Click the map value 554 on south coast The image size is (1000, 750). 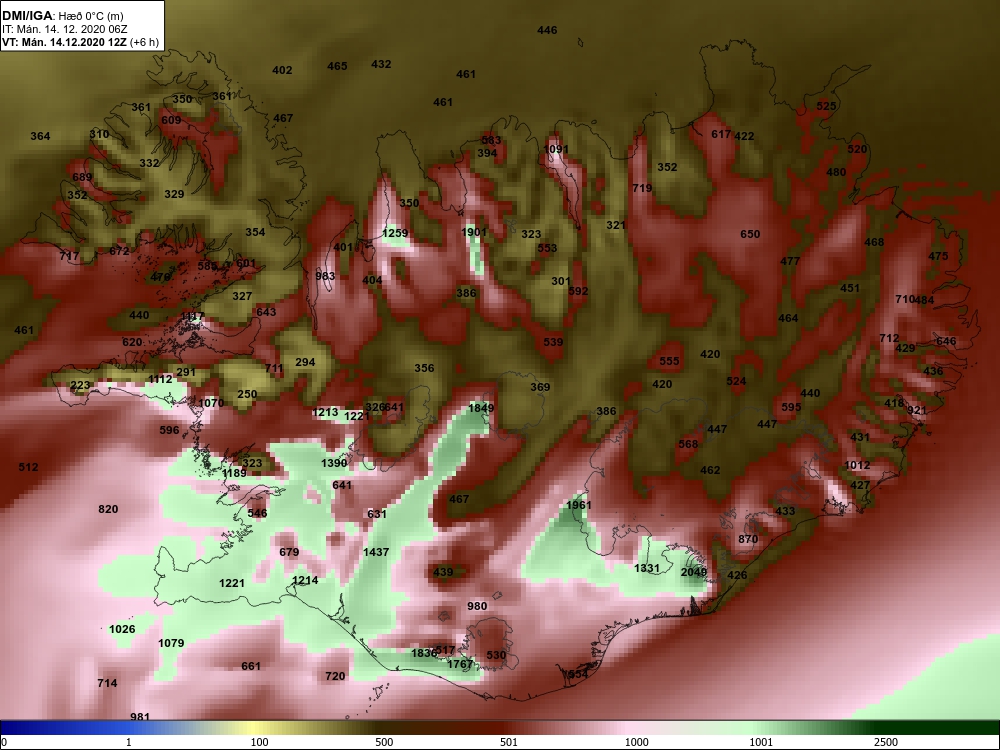[578, 674]
